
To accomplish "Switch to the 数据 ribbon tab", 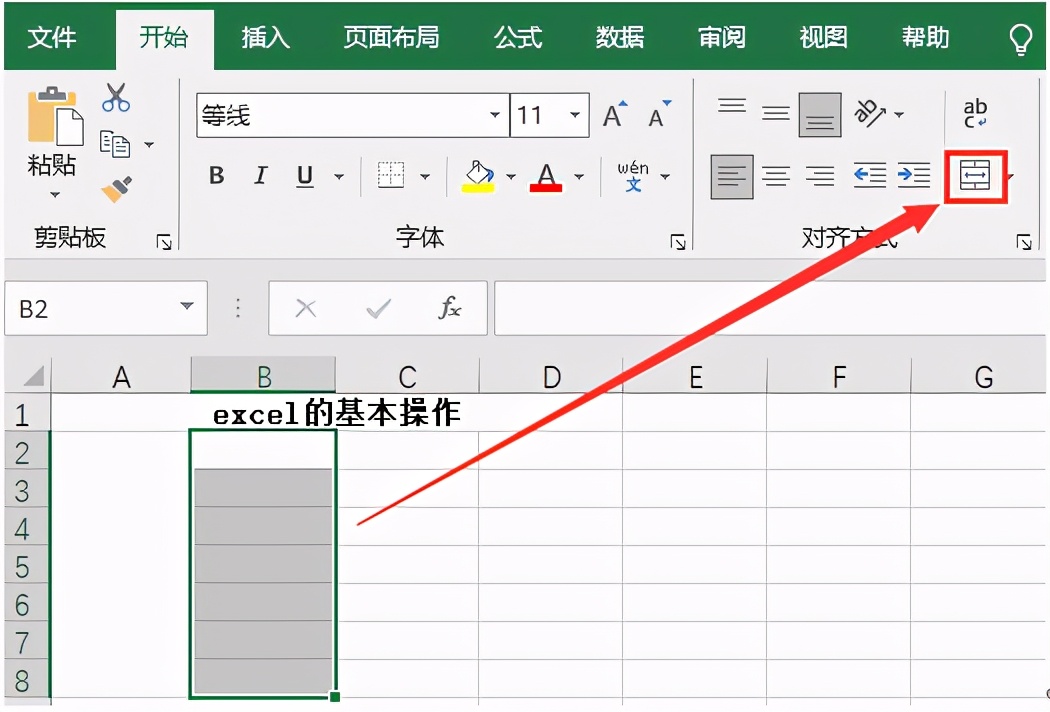I will click(618, 37).
